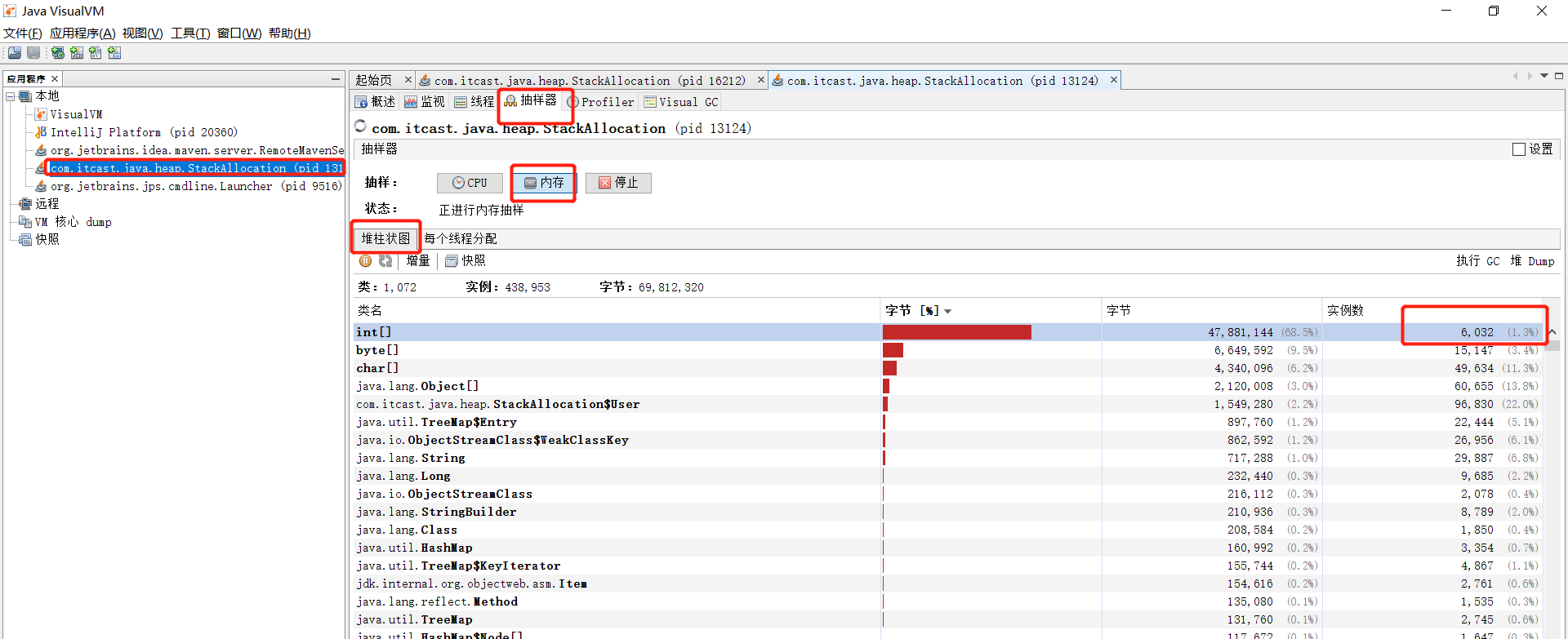This screenshot has height=639, width=1568.
Task: Pause live results with orange icon
Action: (x=365, y=261)
